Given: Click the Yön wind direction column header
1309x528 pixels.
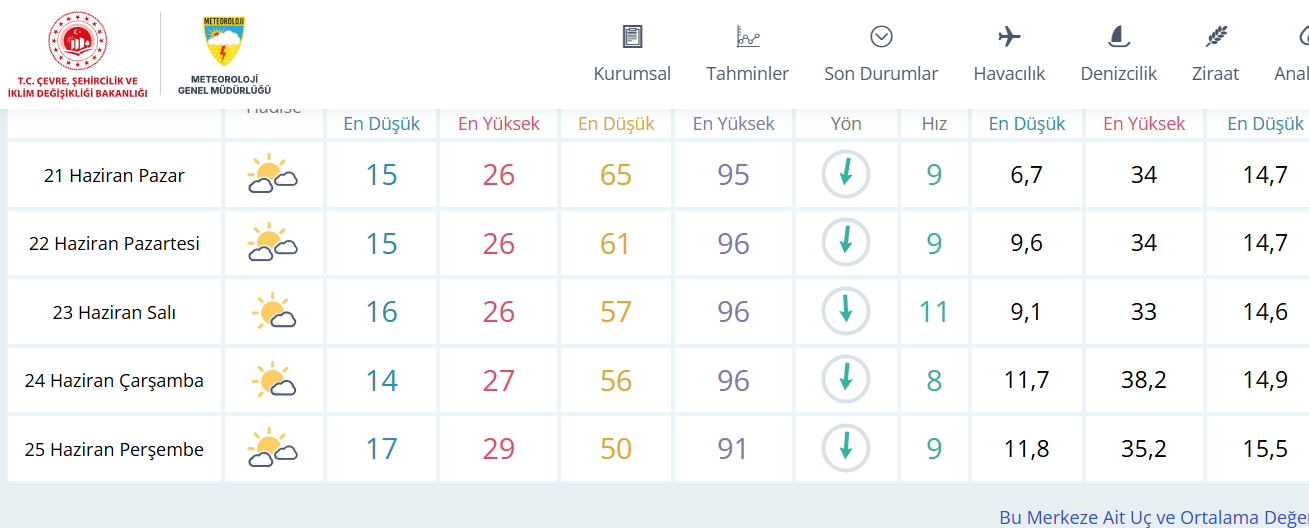Looking at the screenshot, I should tap(846, 124).
